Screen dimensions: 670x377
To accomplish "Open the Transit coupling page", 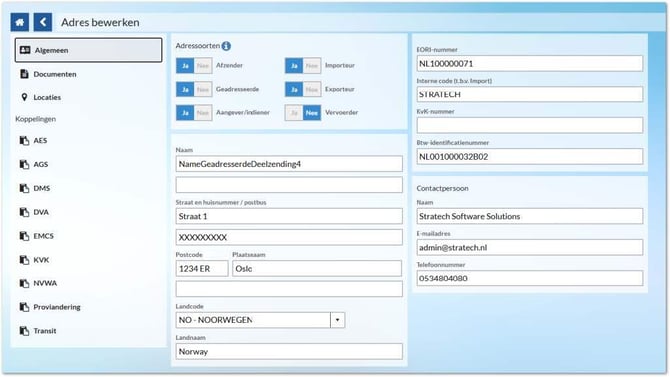I will click(88, 331).
